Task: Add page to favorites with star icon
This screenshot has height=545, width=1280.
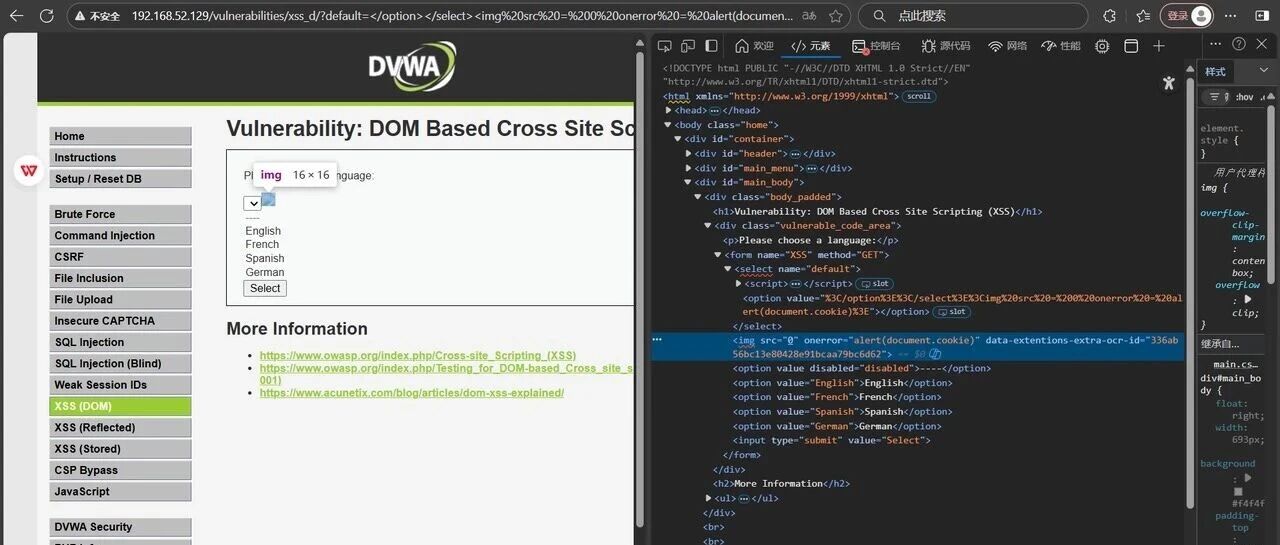Action: point(835,16)
